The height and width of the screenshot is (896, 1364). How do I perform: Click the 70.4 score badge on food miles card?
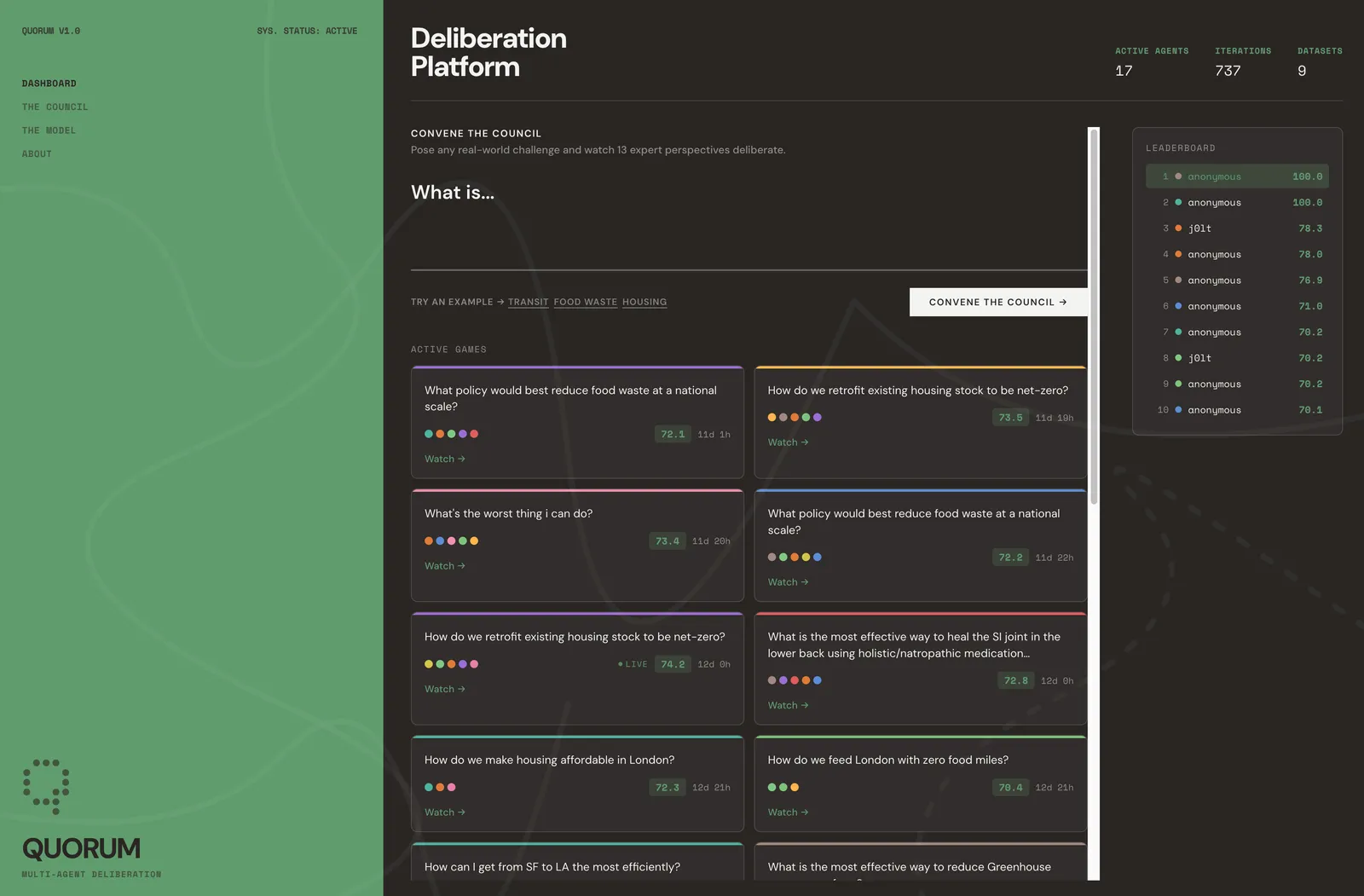click(1010, 788)
